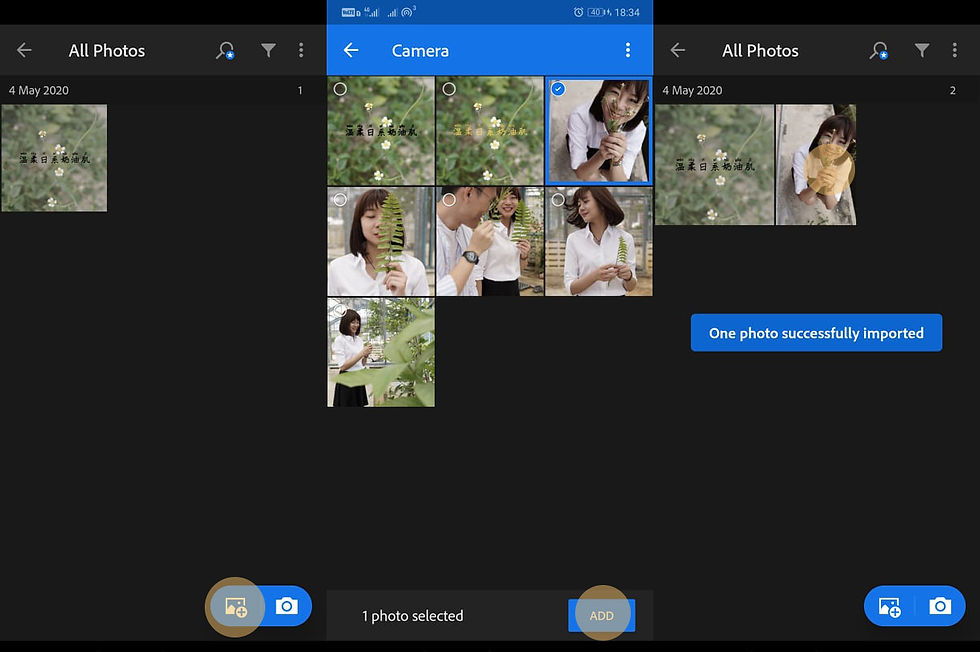
Task: Tap the "4 May 2020" date on the left screen
Action: point(39,90)
